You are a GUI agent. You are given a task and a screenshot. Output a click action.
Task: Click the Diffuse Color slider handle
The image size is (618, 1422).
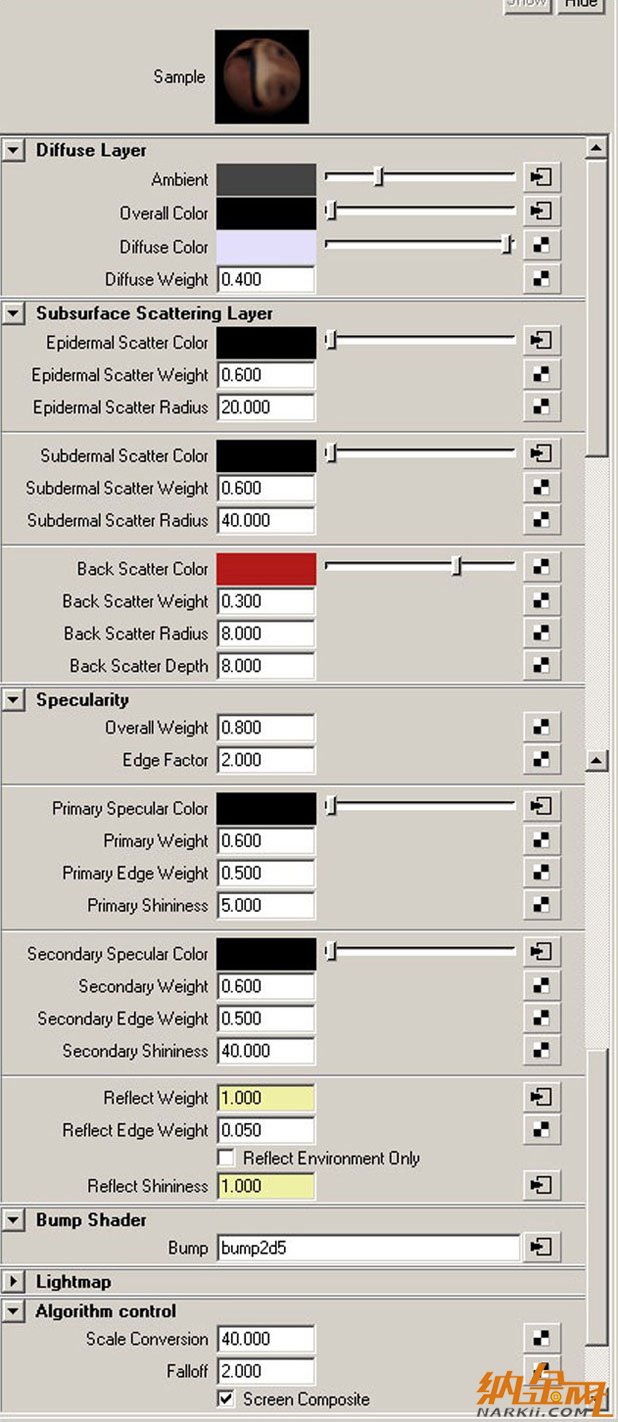coord(507,245)
